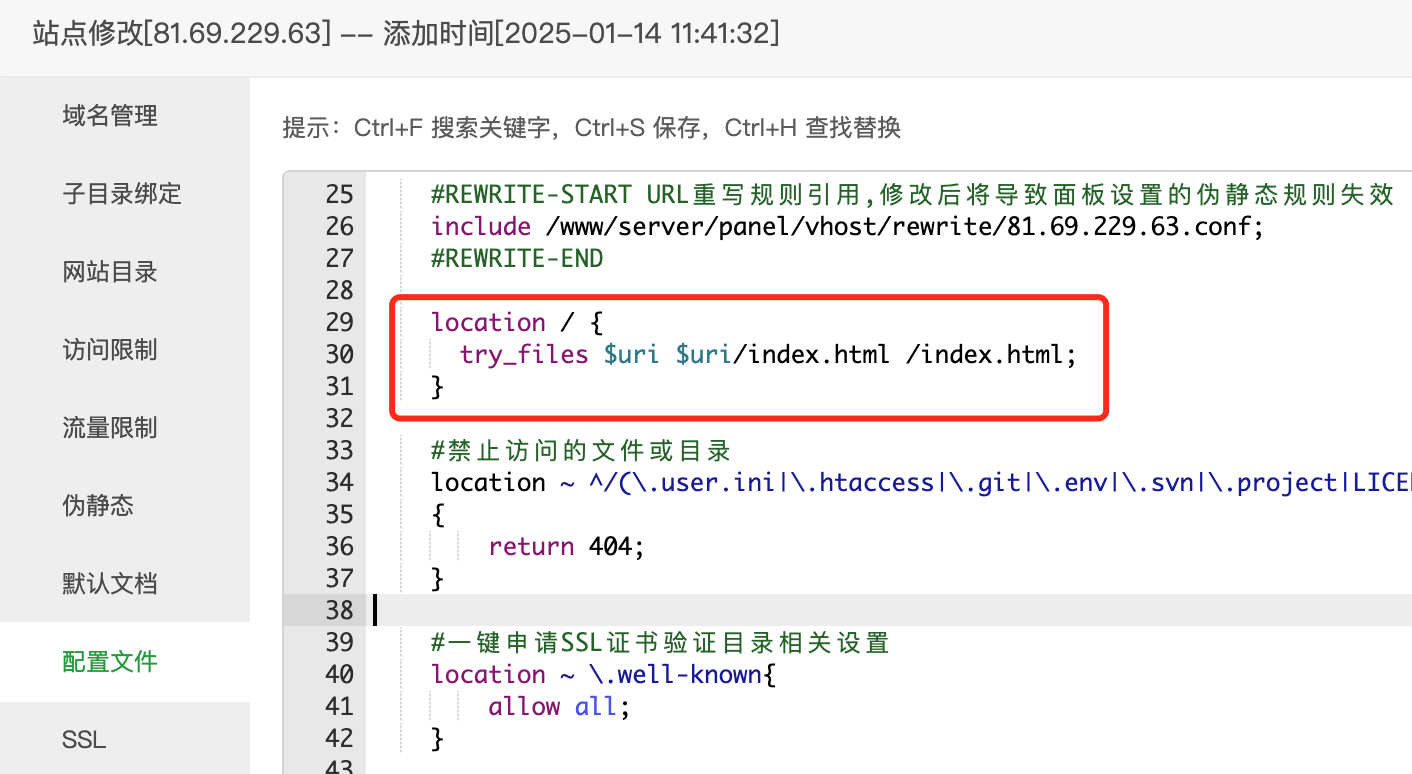Click the "return 404;" statement
The height and width of the screenshot is (774, 1412).
click(567, 546)
